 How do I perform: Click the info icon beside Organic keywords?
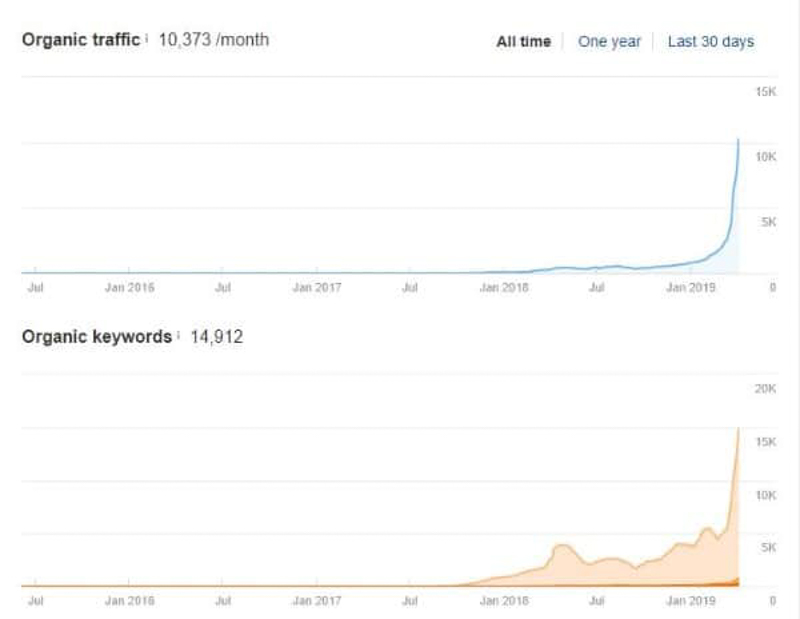(179, 336)
